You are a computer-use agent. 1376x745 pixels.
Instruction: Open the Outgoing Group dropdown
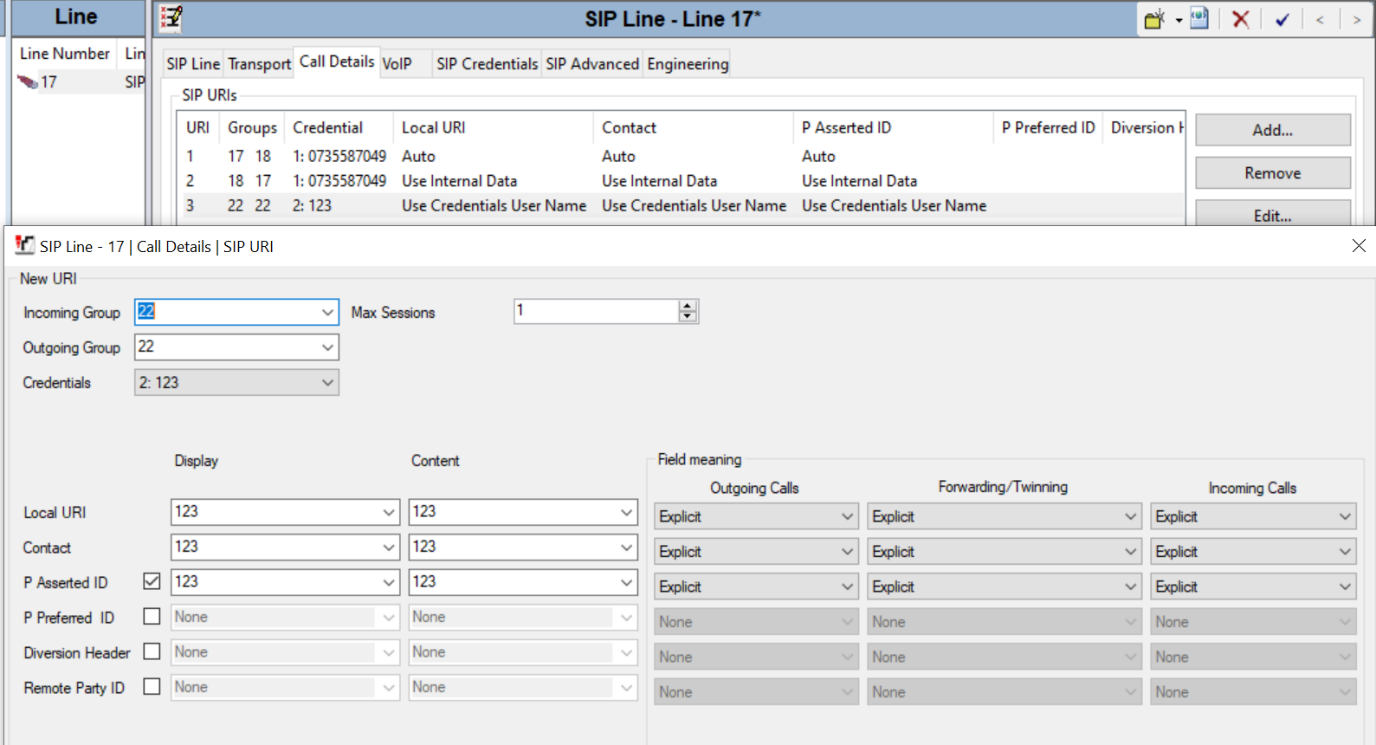[328, 347]
